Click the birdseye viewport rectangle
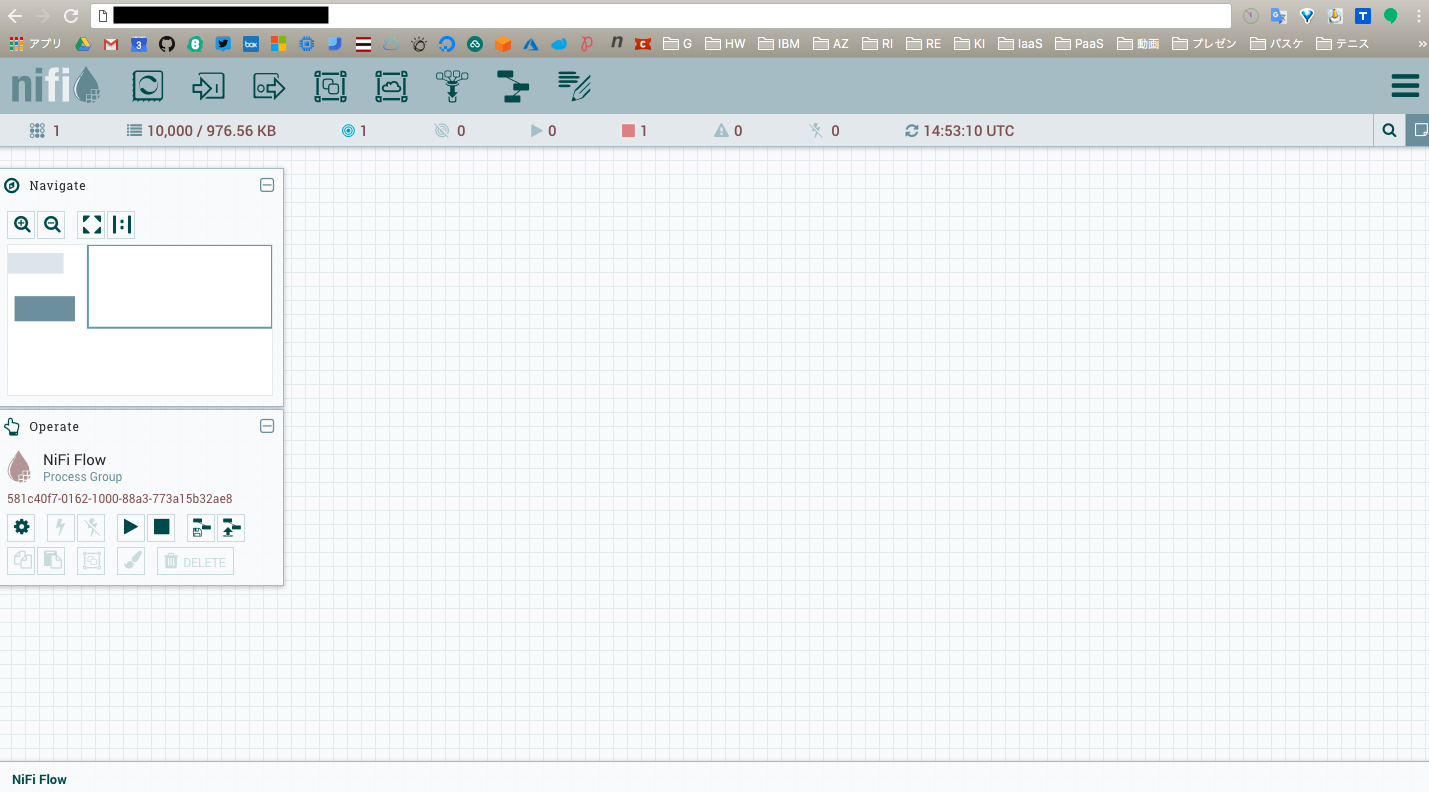This screenshot has width=1429, height=792. pyautogui.click(x=180, y=286)
